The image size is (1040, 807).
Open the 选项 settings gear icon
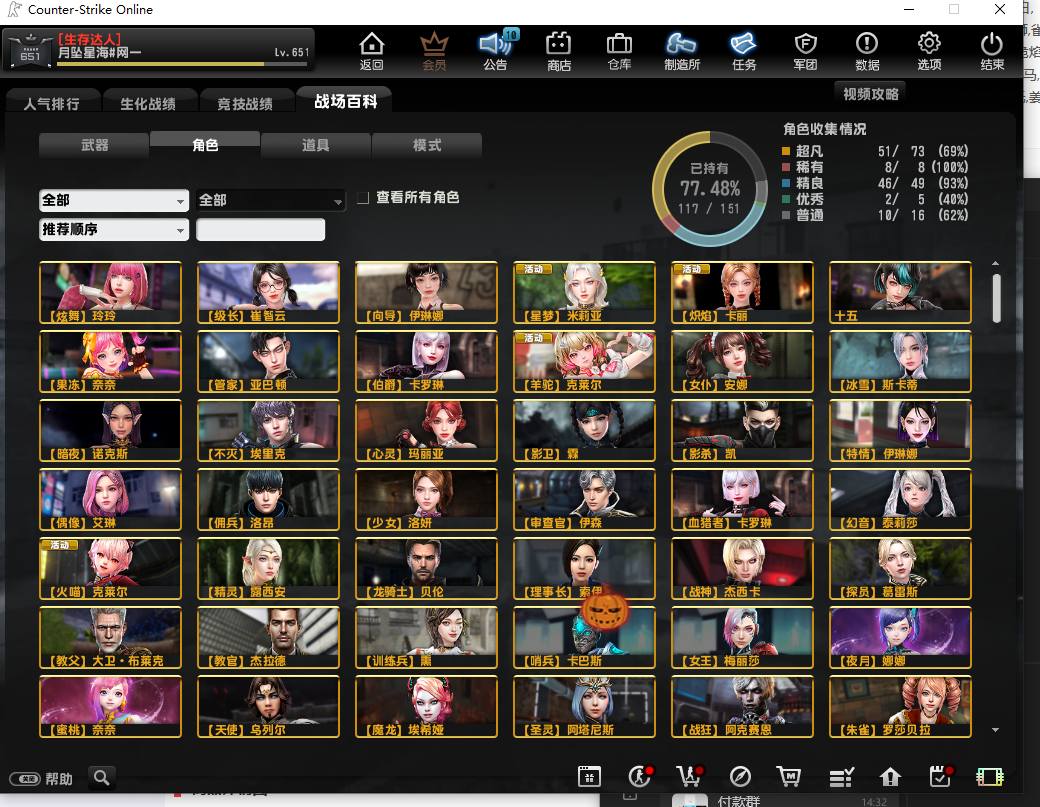pyautogui.click(x=929, y=51)
